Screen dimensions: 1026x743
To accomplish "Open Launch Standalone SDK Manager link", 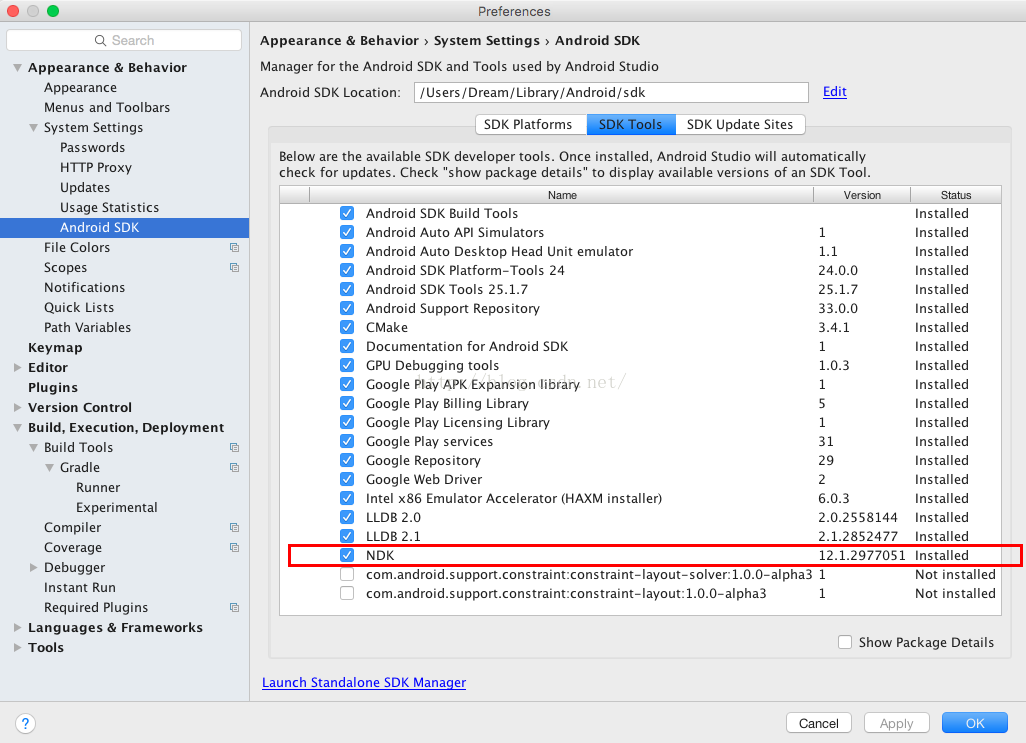I will (x=364, y=683).
